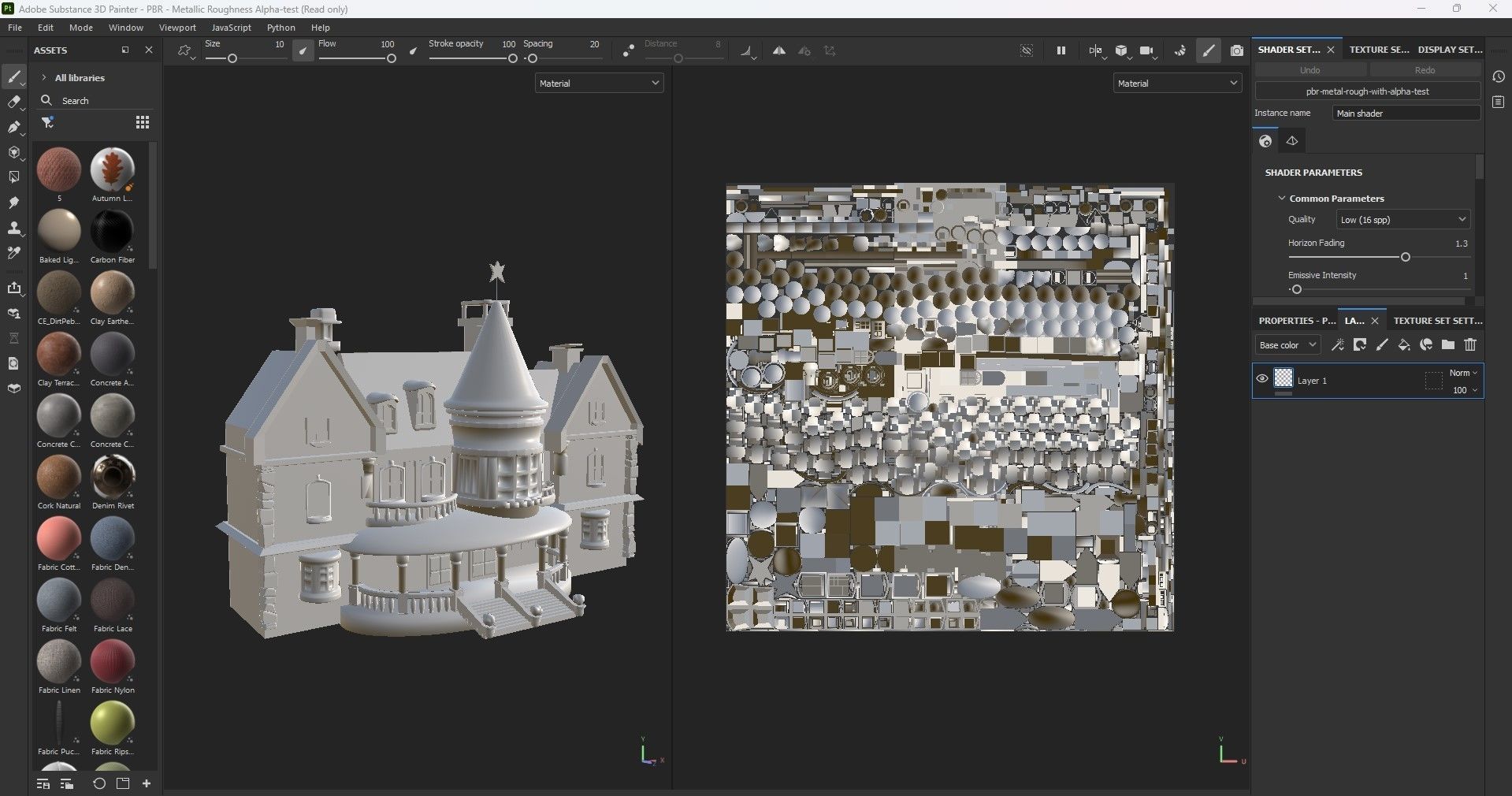Open the Resource updater icon in sidebar
1512x796 pixels.
click(13, 364)
